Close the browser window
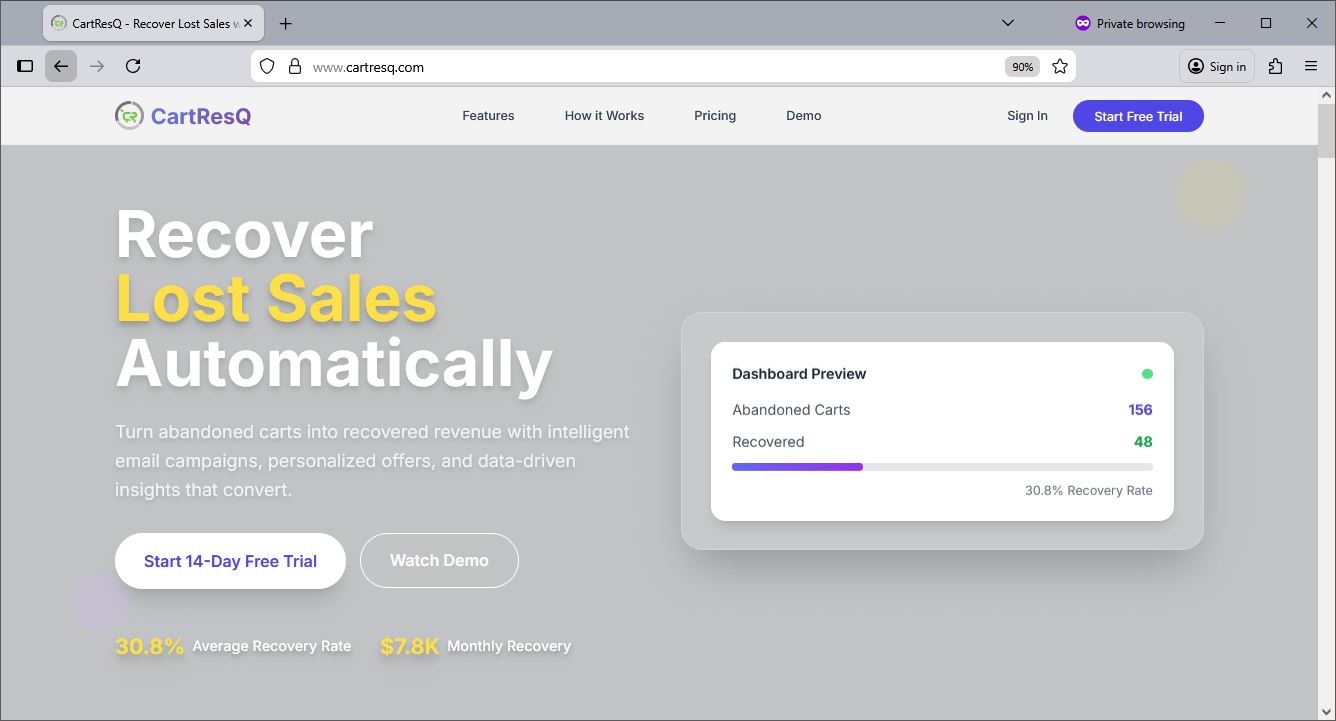This screenshot has height=721, width=1336. (x=1312, y=23)
